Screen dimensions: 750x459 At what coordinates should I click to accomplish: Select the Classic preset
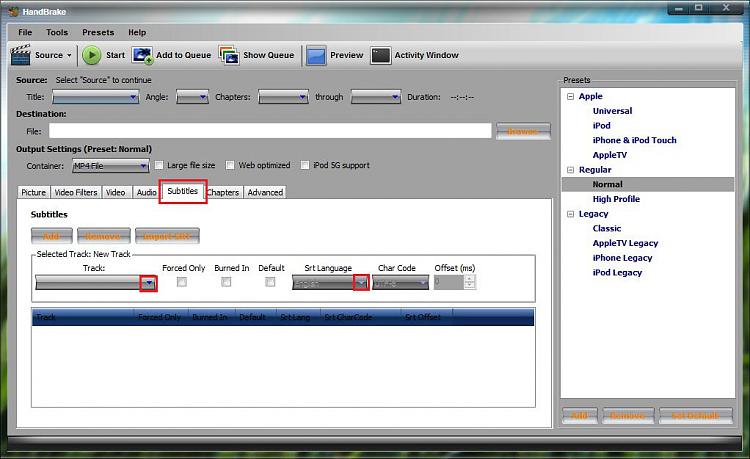607,229
